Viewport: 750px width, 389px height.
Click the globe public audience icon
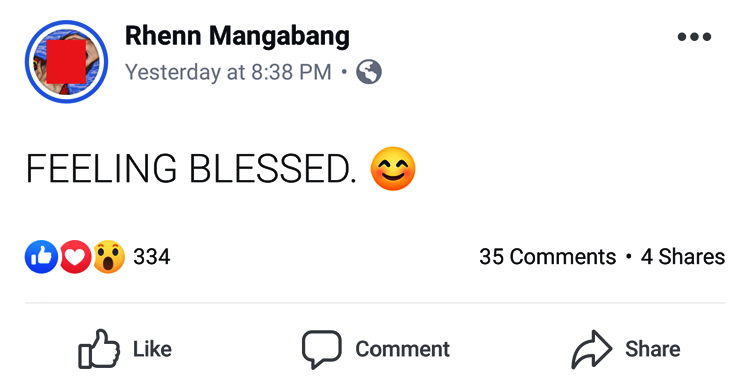coord(369,72)
